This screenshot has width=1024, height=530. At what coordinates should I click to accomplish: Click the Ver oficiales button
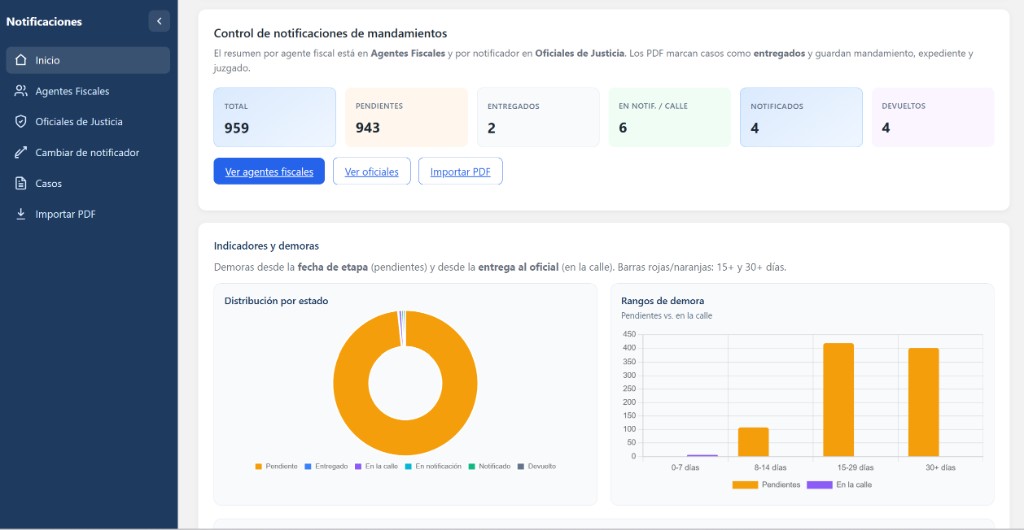click(372, 172)
